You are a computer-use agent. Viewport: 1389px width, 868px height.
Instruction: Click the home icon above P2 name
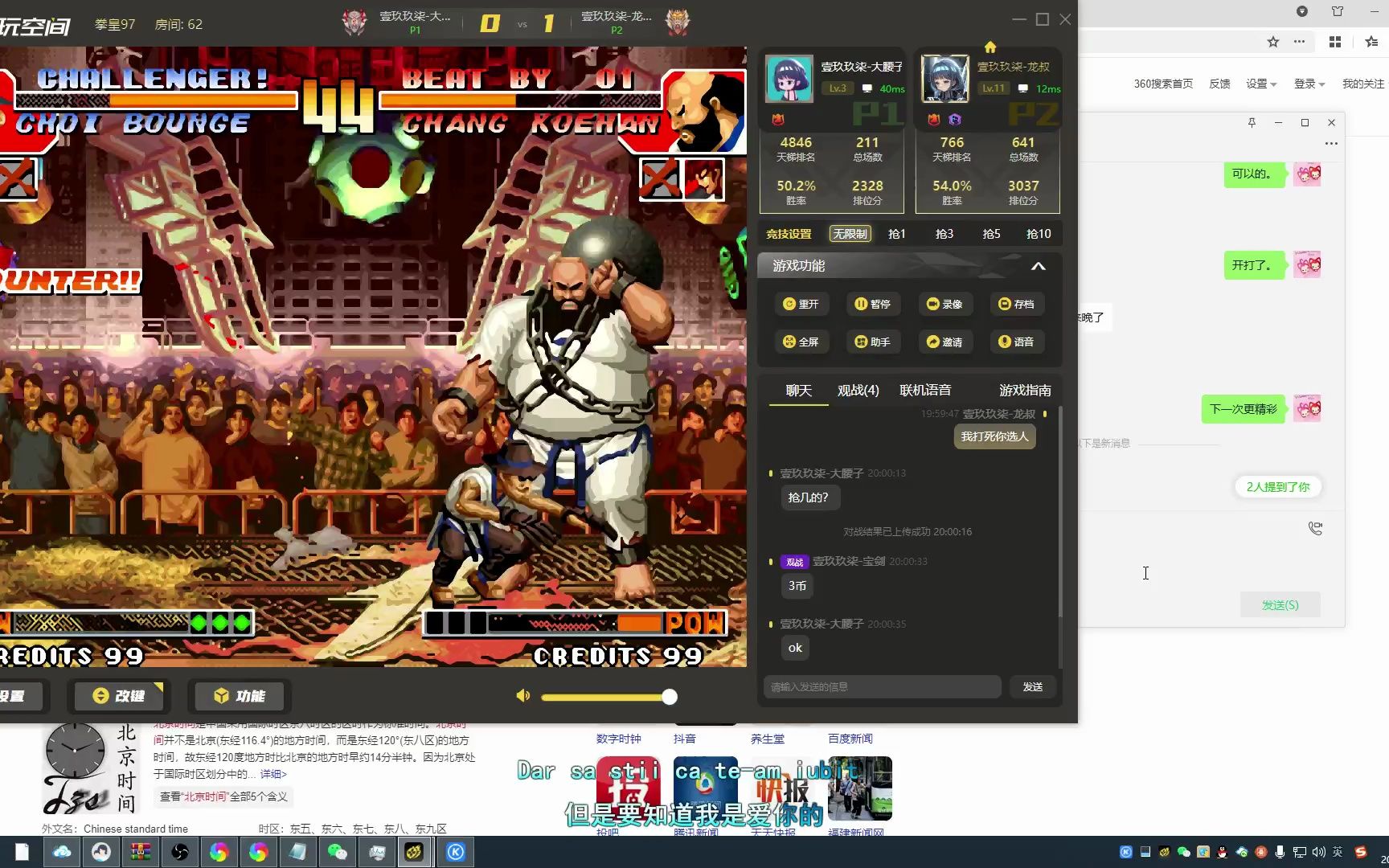click(x=990, y=47)
